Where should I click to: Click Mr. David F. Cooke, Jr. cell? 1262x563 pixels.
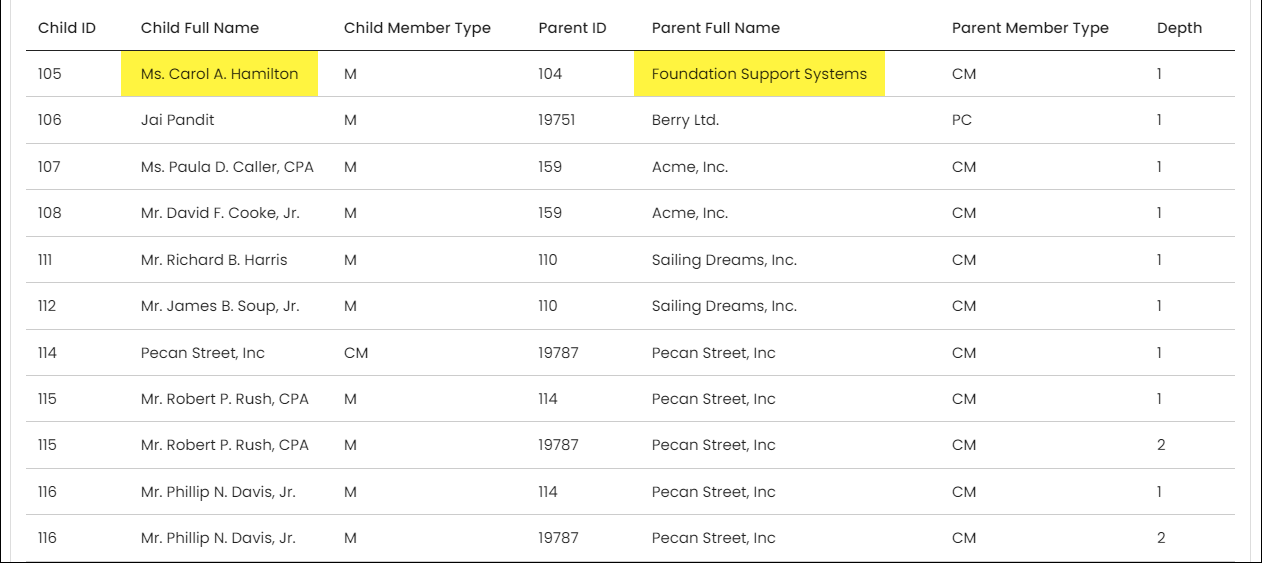pyautogui.click(x=220, y=213)
